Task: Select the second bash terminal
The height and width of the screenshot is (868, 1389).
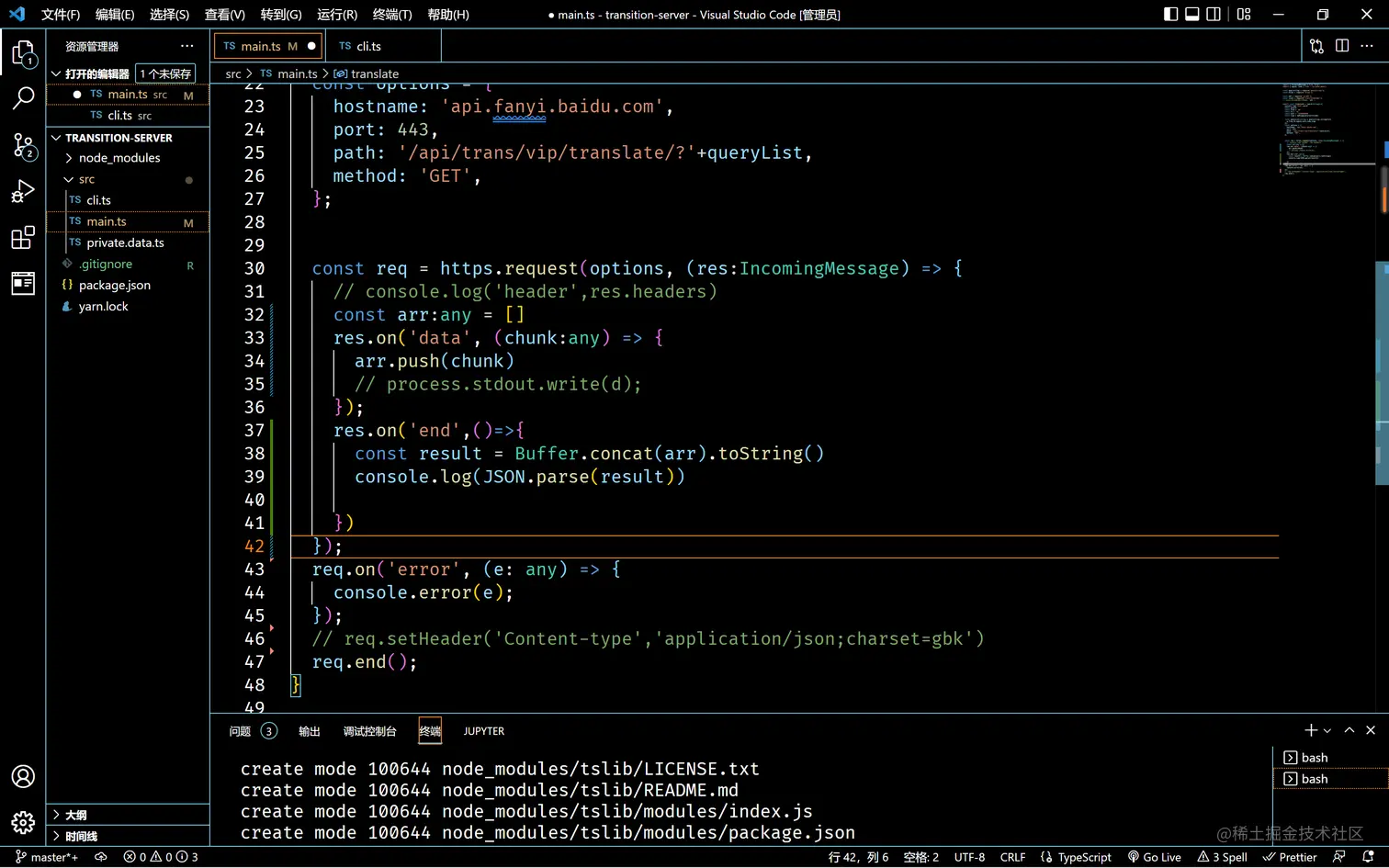Action: [x=1331, y=779]
